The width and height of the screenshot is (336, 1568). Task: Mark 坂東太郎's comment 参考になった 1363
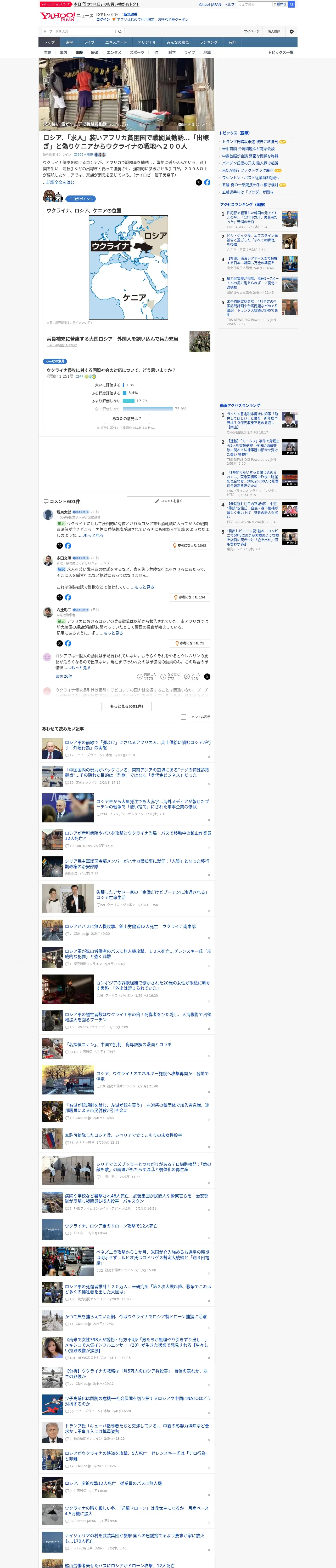point(190,545)
